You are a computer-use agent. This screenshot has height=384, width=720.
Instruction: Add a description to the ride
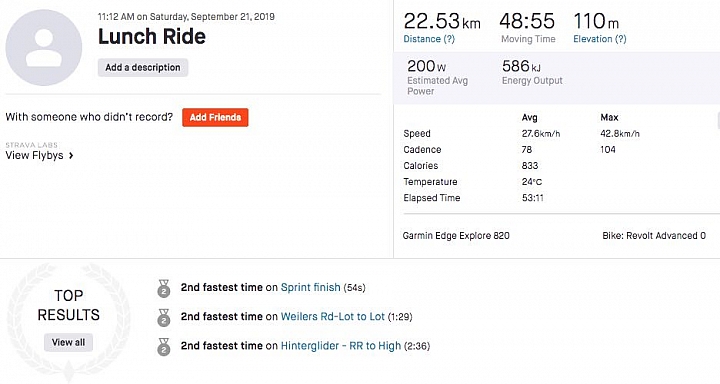pos(143,68)
